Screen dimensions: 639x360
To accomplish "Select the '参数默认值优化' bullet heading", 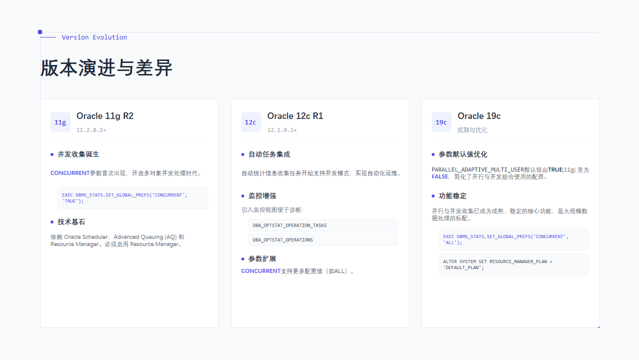I will pos(463,154).
